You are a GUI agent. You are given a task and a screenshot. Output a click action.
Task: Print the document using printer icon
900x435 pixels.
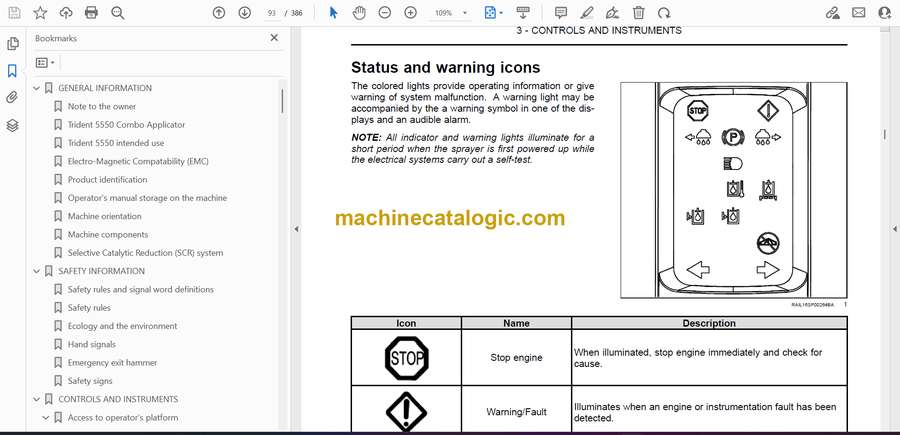[91, 13]
